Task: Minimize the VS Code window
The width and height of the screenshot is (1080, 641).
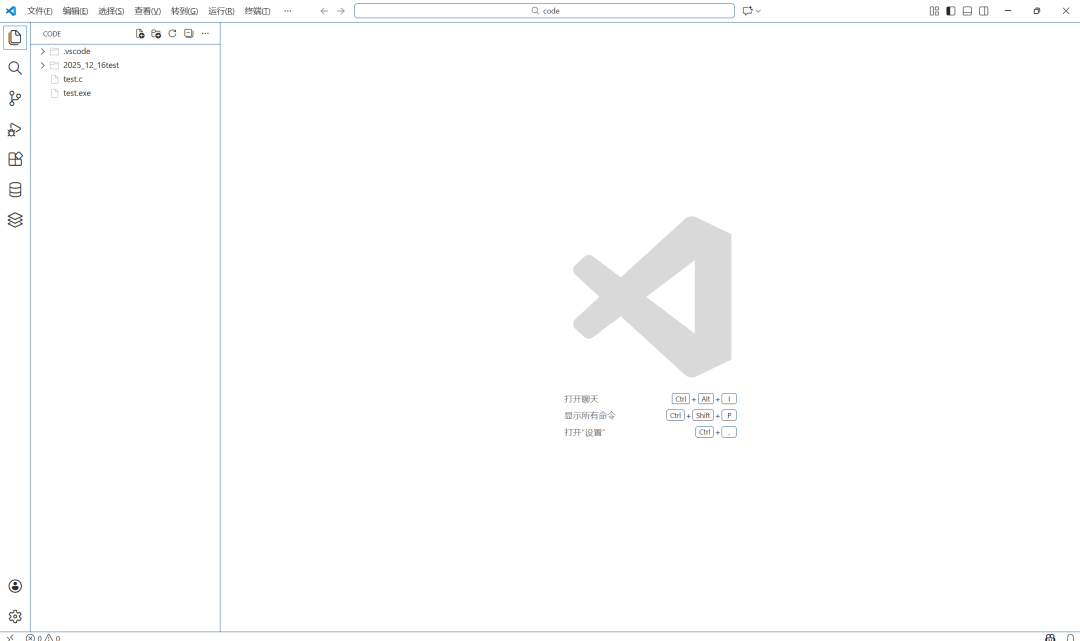Action: pos(1008,11)
